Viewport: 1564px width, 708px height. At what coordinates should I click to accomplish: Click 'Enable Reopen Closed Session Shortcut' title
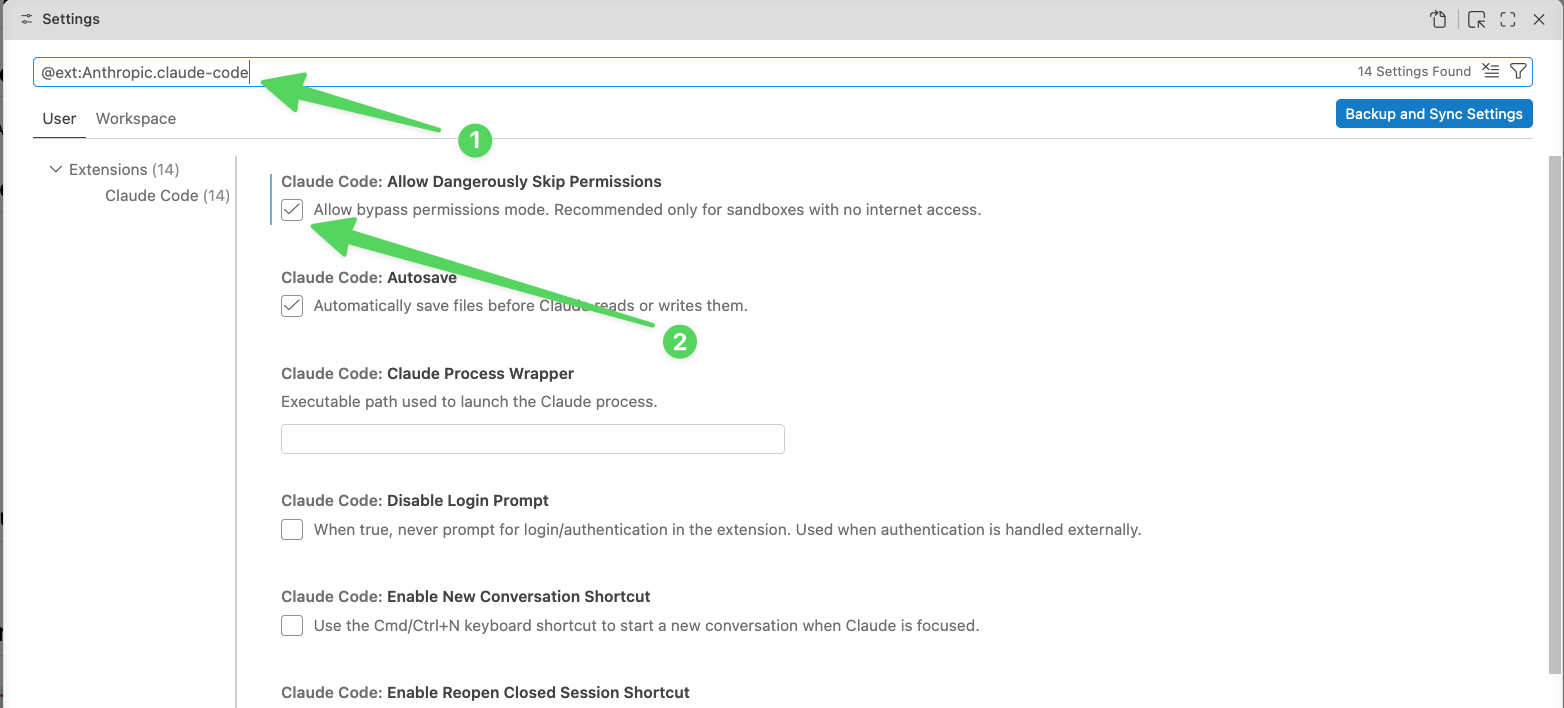[538, 692]
